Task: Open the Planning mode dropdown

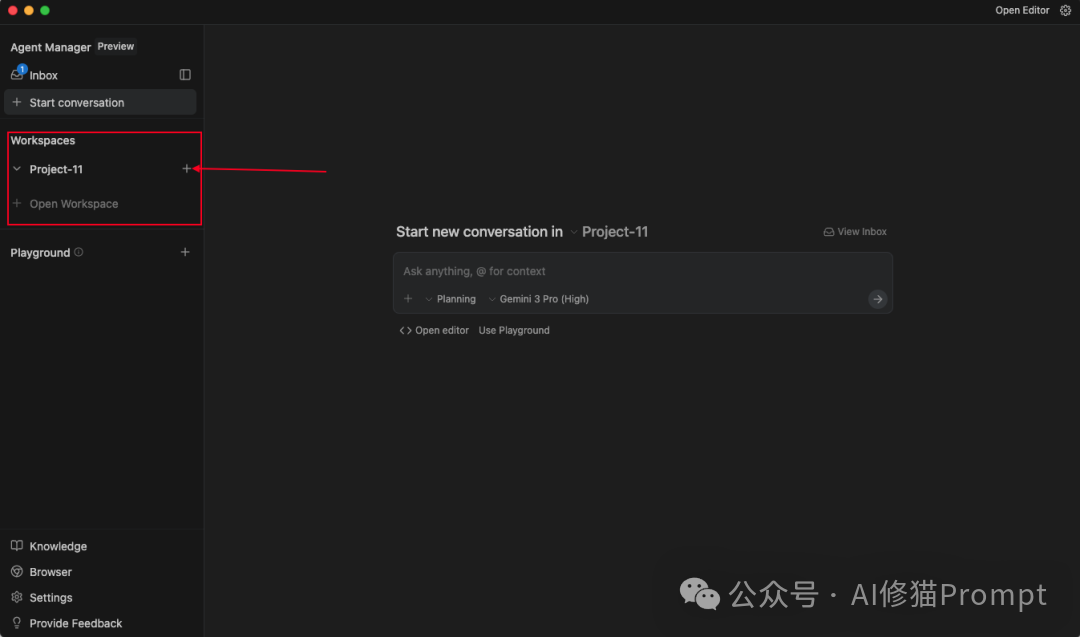Action: 449,298
